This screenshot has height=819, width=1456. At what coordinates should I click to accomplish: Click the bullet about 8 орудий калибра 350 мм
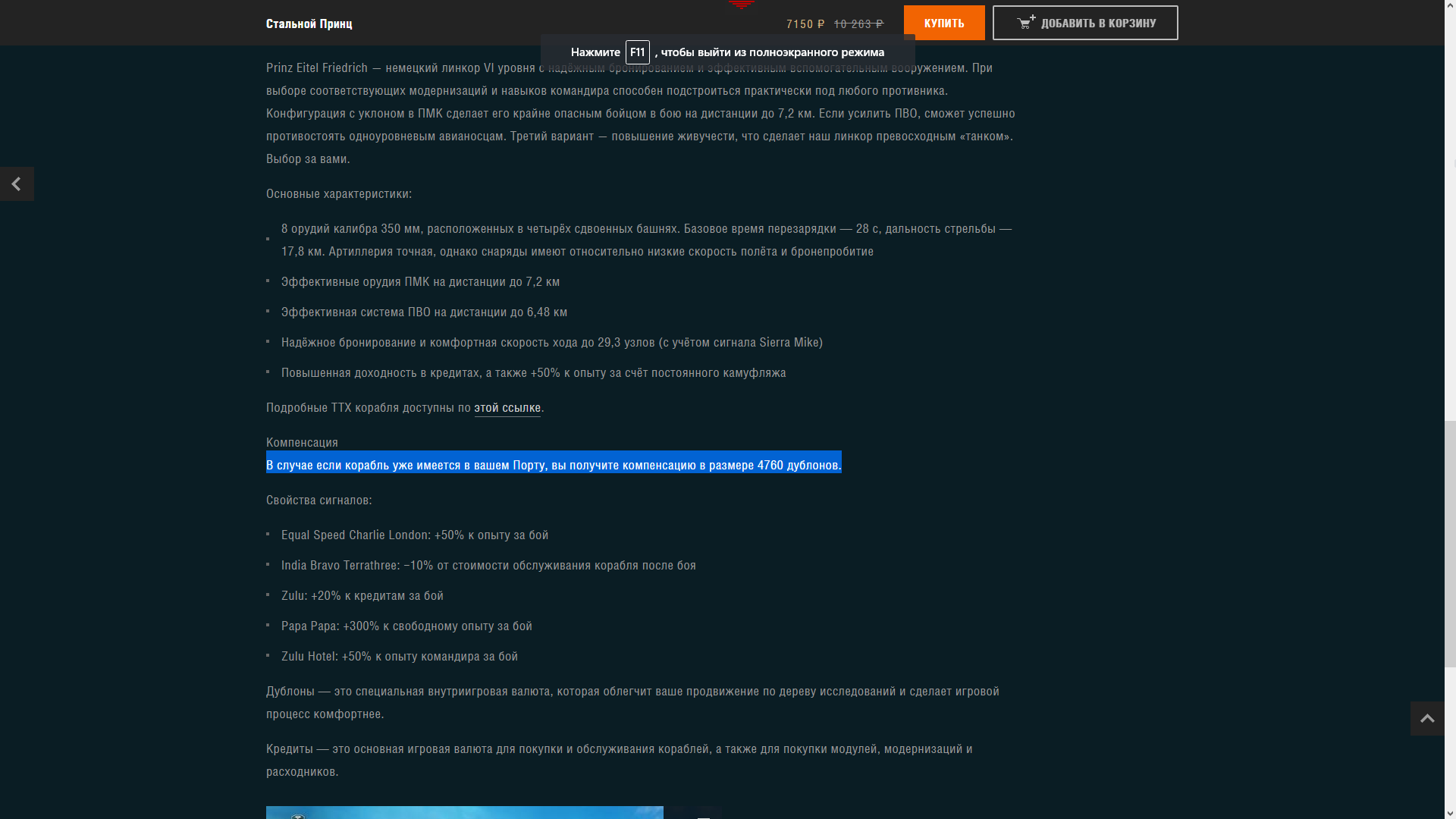click(647, 240)
